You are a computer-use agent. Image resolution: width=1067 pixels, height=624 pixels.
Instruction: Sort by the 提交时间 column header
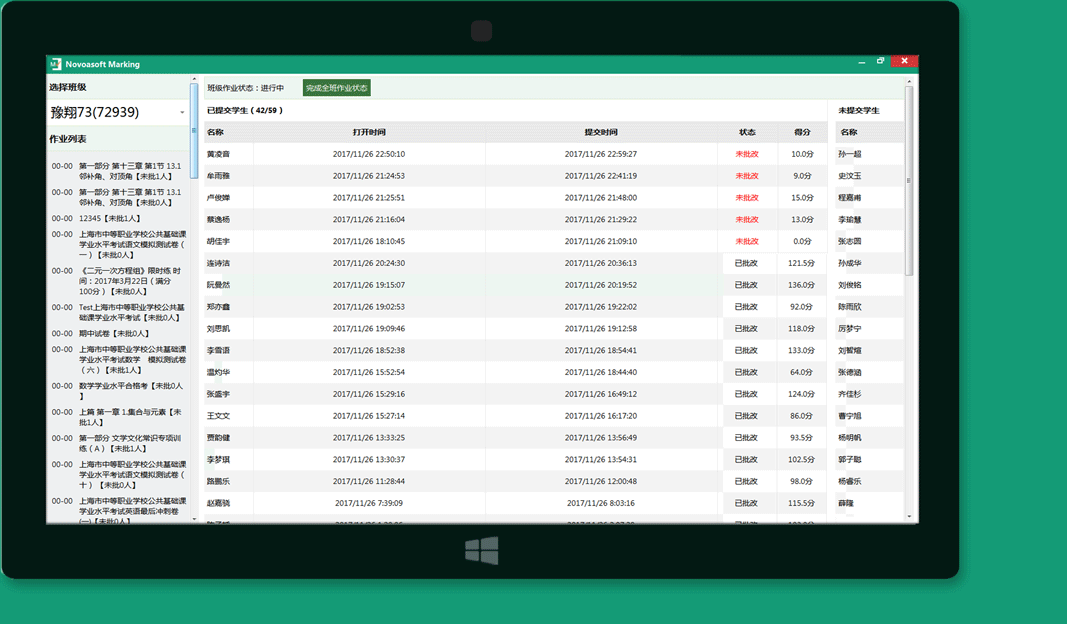(x=600, y=132)
